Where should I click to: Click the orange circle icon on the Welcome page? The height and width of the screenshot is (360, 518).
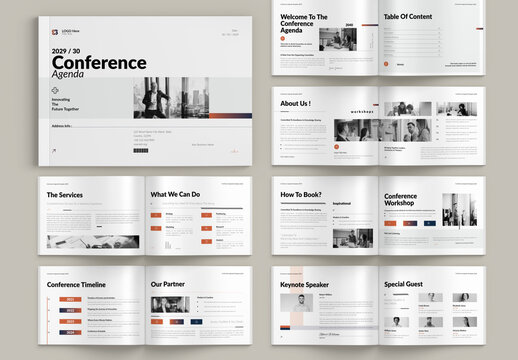(x=283, y=38)
